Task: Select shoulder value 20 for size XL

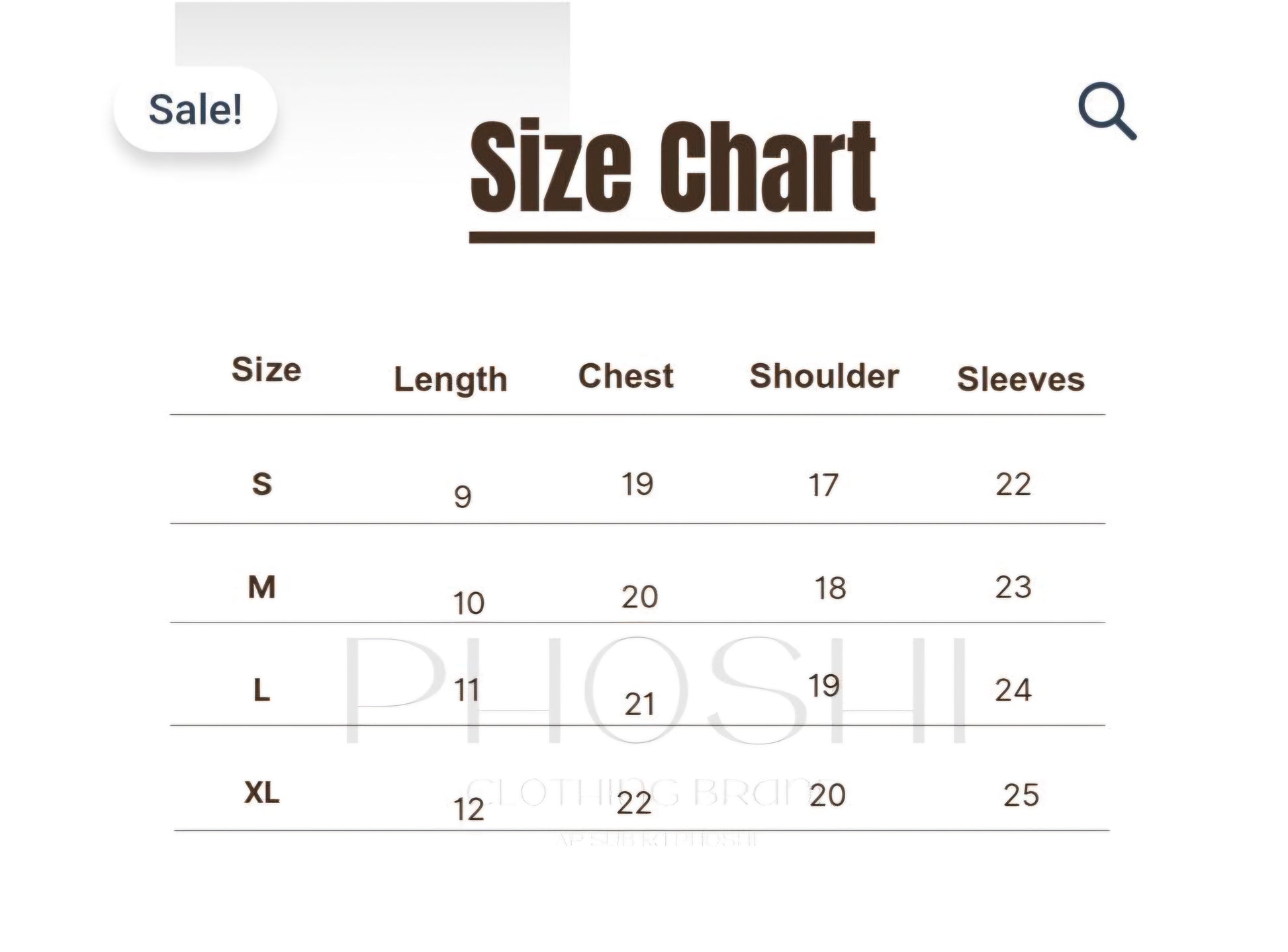Action: (x=827, y=795)
